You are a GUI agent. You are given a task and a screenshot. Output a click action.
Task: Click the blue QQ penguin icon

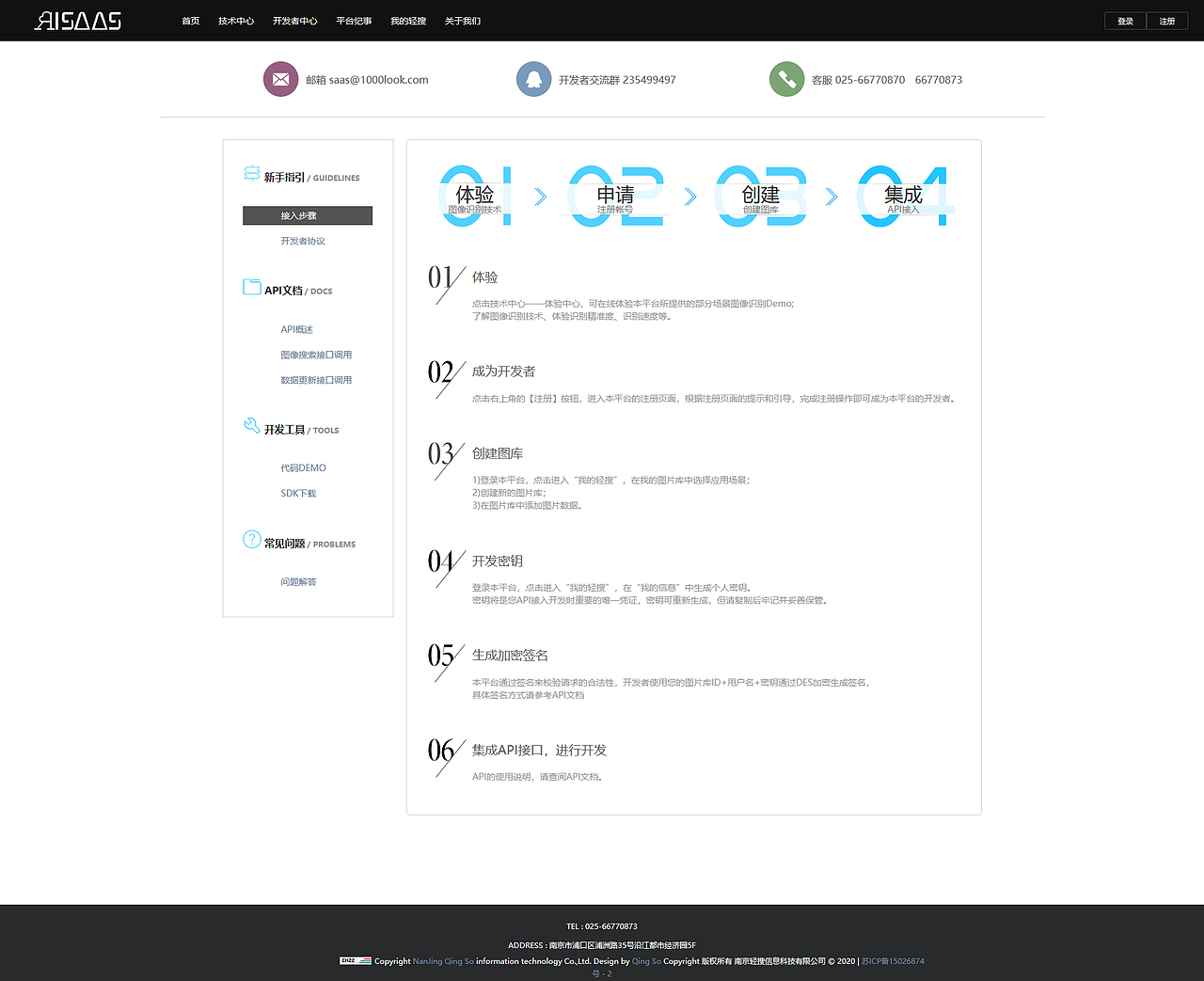(533, 79)
